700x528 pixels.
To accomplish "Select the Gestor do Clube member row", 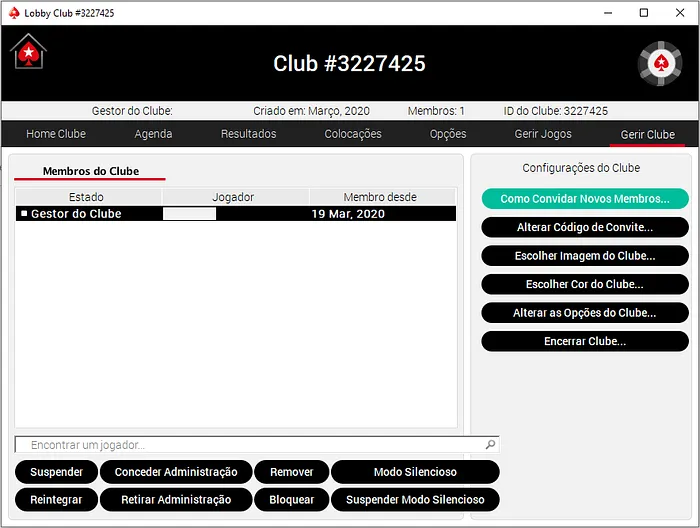I will pyautogui.click(x=236, y=214).
